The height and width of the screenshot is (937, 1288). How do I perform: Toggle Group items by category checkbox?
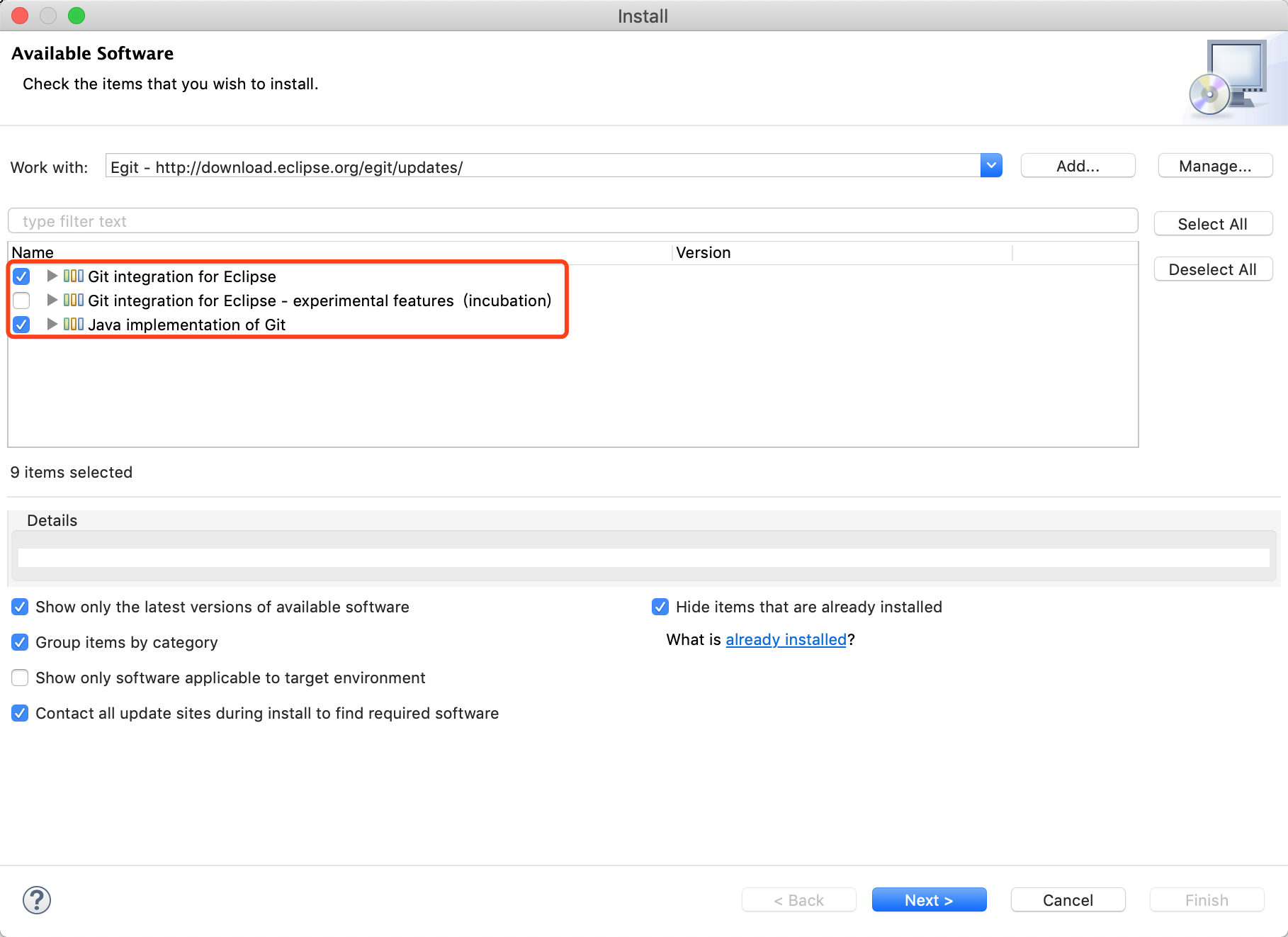pos(20,642)
